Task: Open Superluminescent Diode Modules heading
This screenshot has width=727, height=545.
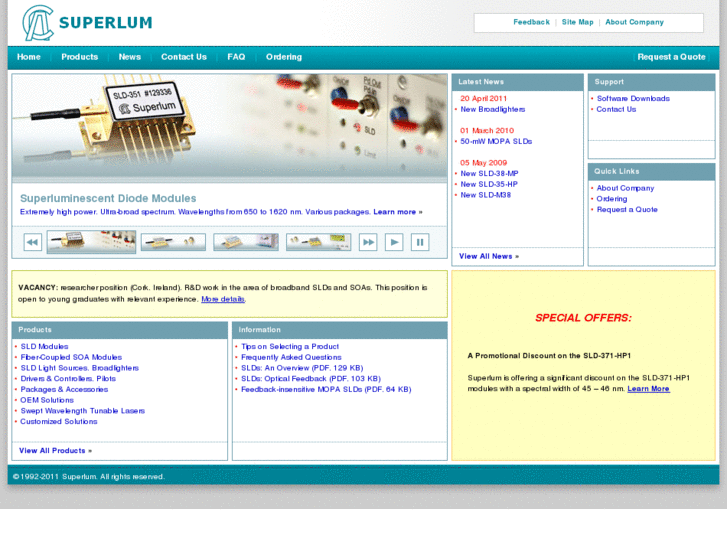Action: coord(108,199)
